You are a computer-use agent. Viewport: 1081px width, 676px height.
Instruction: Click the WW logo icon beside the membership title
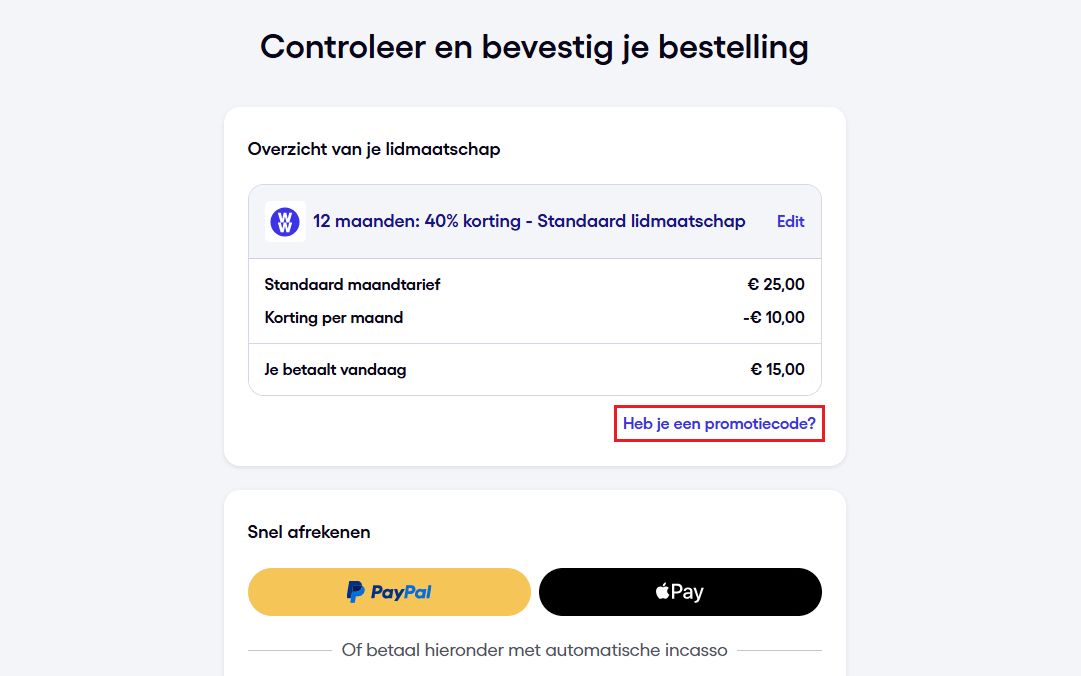(x=284, y=221)
